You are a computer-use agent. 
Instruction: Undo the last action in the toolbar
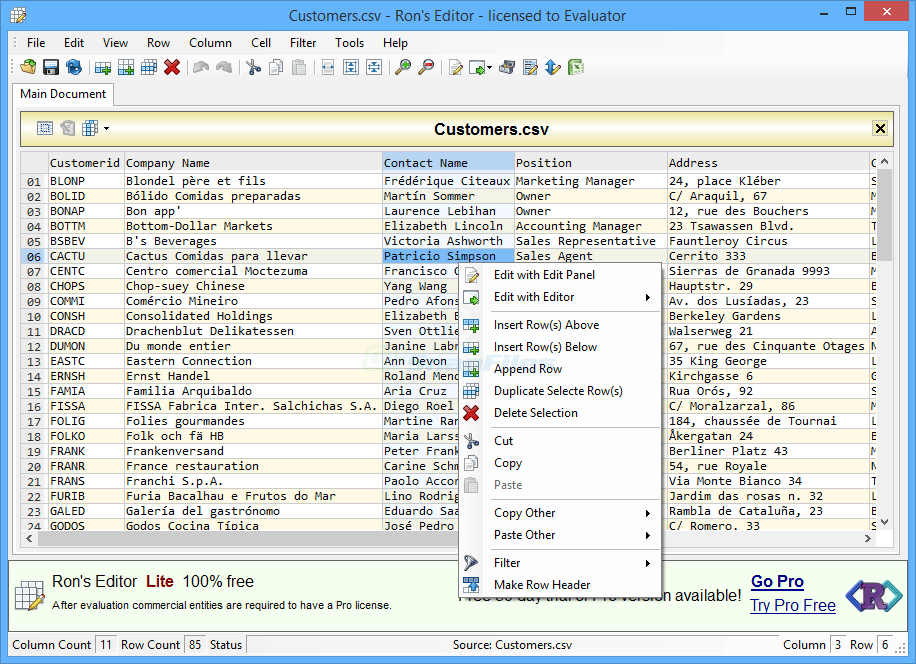pyautogui.click(x=201, y=67)
